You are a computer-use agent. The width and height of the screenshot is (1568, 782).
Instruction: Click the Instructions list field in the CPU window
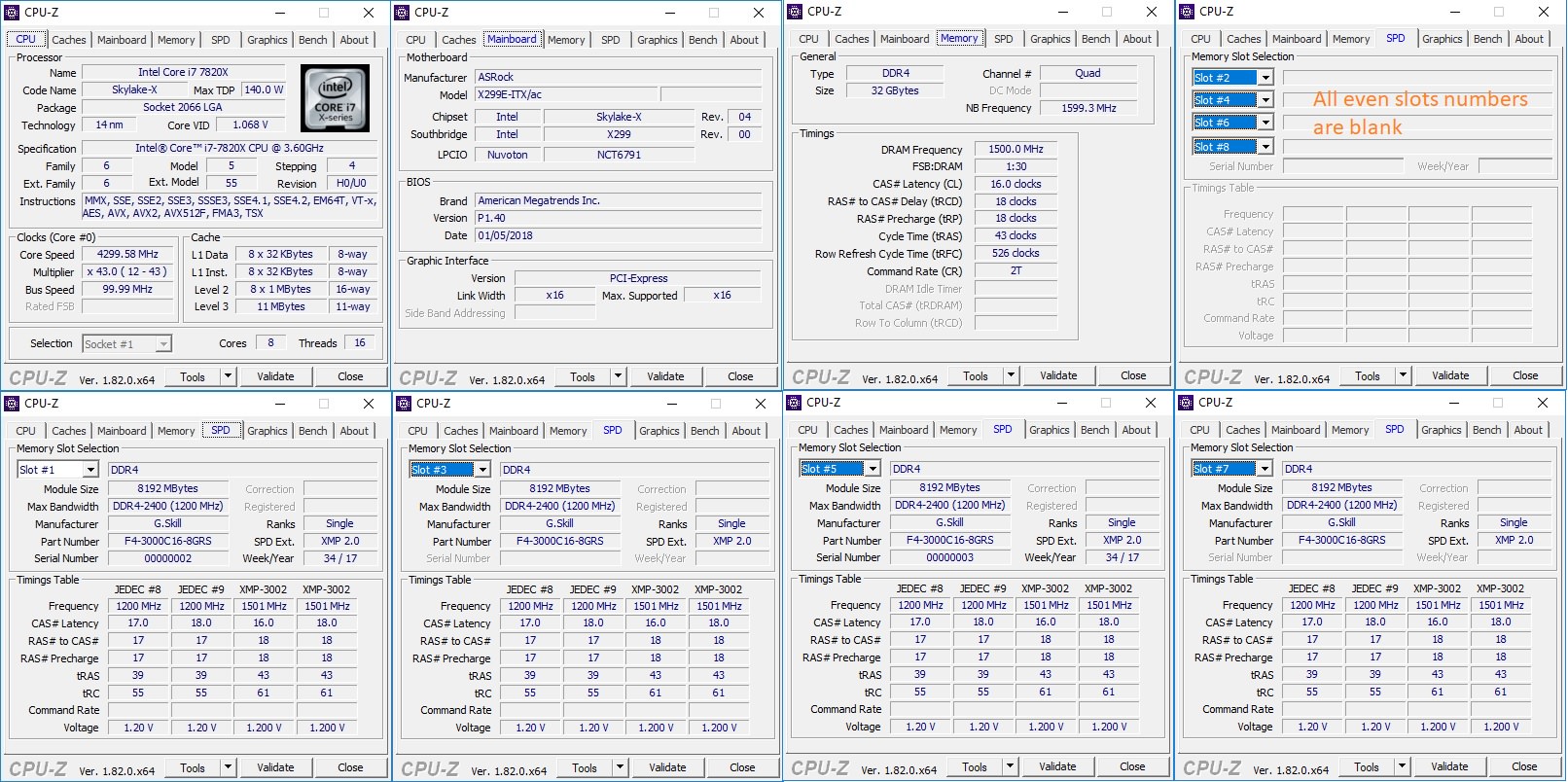[x=230, y=207]
